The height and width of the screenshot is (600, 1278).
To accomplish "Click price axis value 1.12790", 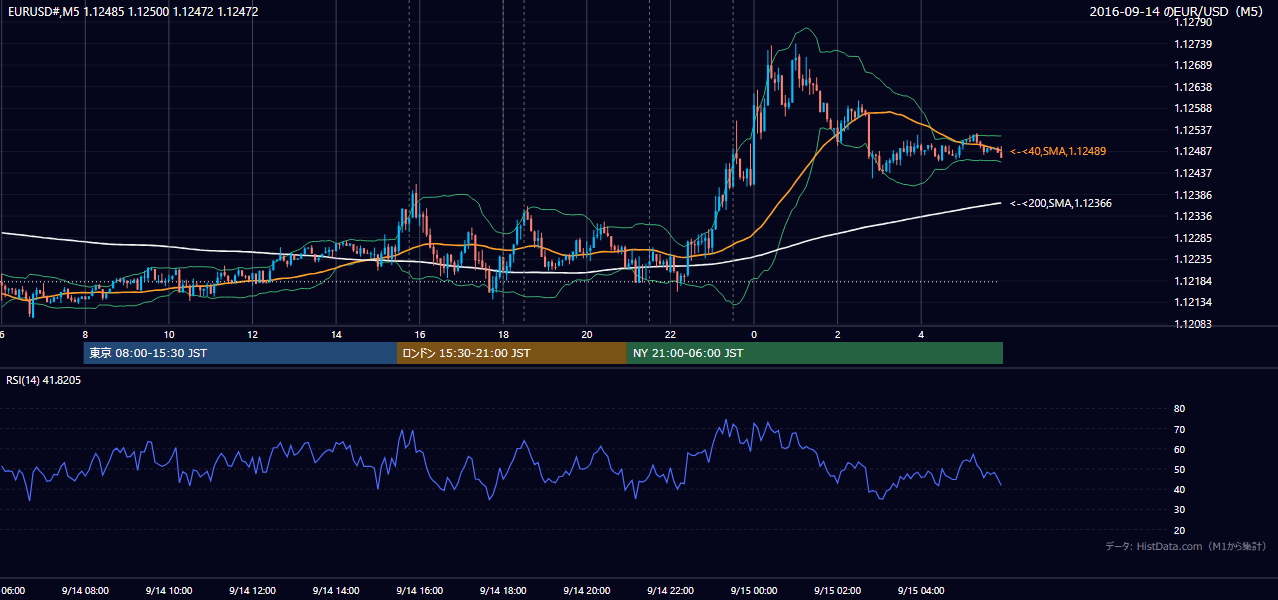I will coord(1194,23).
